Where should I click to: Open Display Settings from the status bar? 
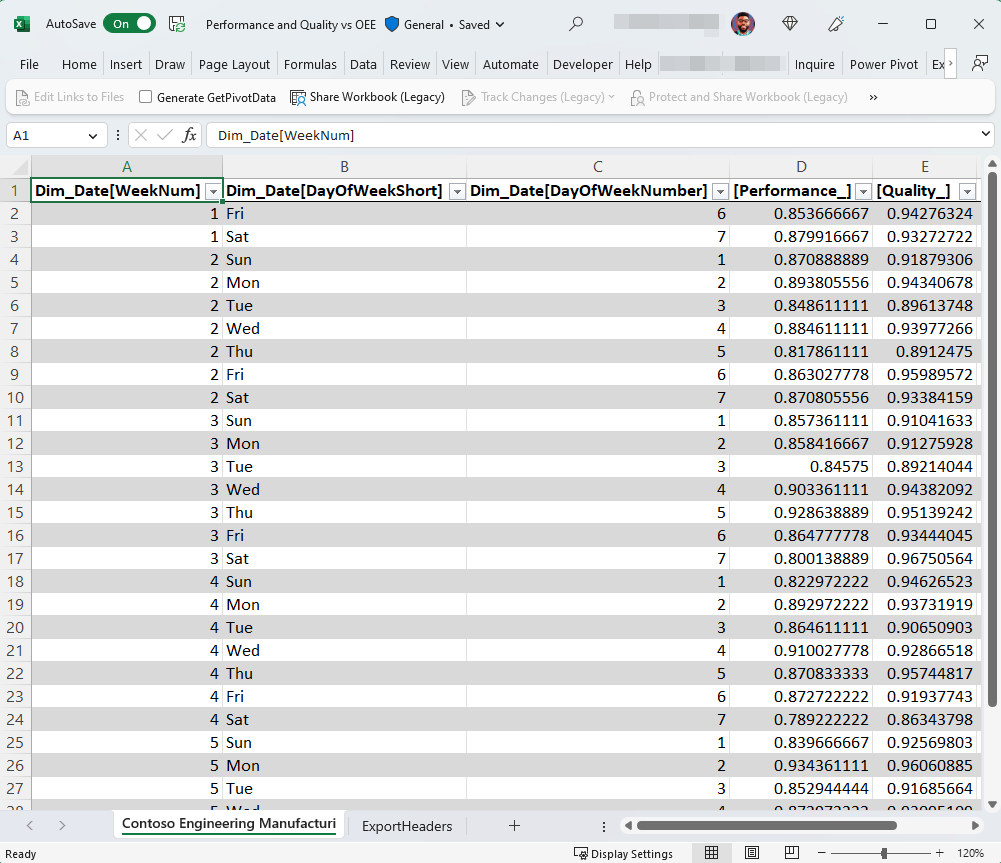tap(623, 853)
